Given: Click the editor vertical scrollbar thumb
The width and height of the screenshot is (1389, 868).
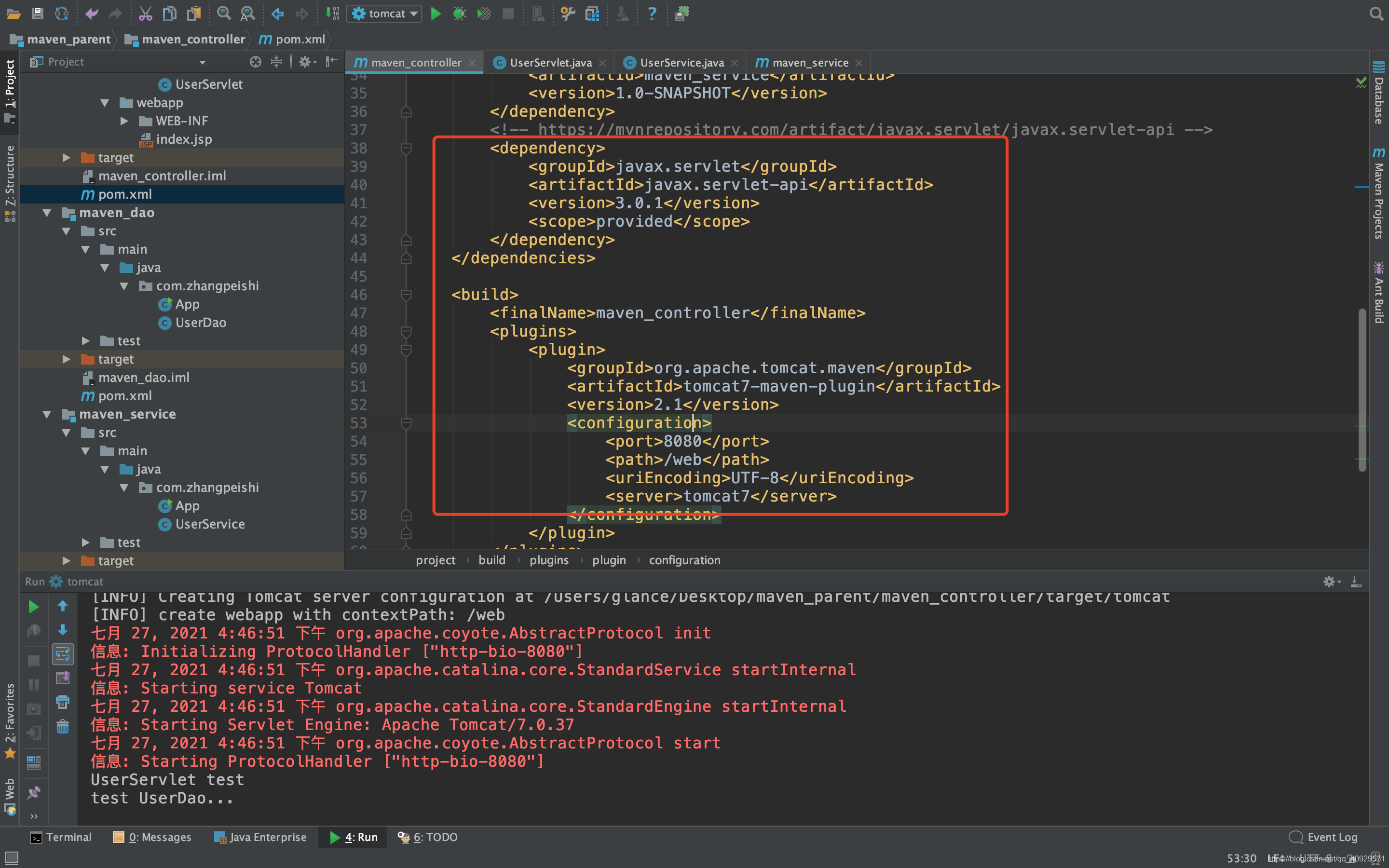Looking at the screenshot, I should 1362,391.
